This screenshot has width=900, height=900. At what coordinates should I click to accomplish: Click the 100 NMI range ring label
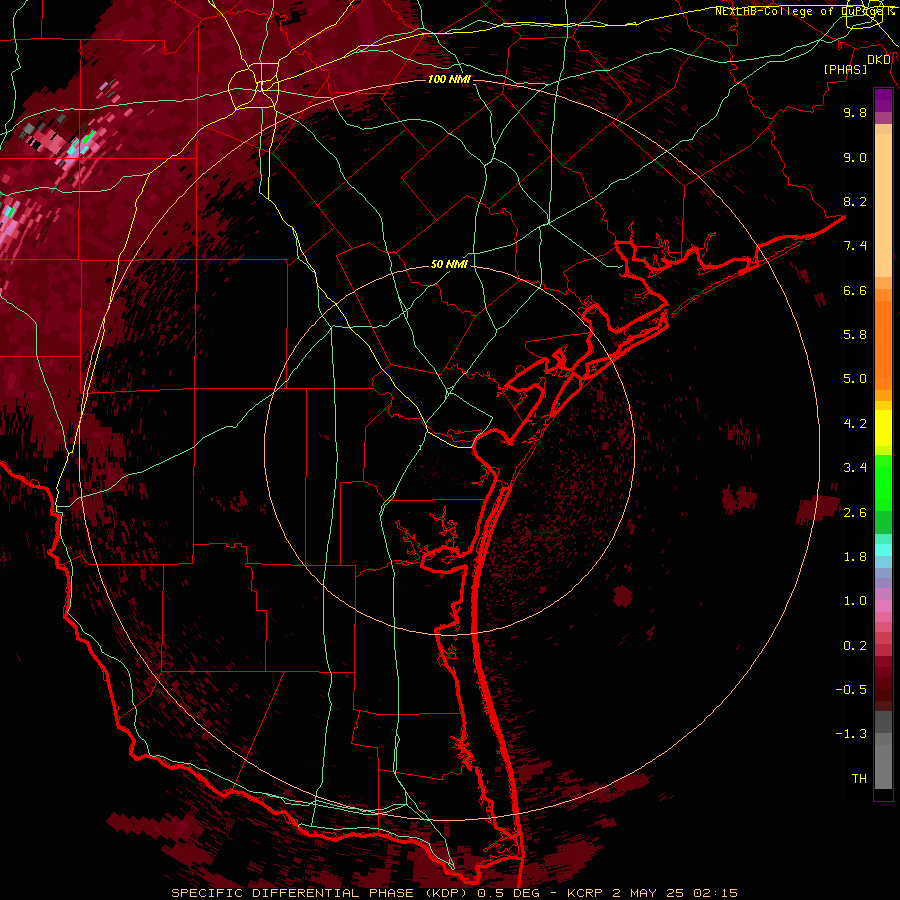coord(449,79)
